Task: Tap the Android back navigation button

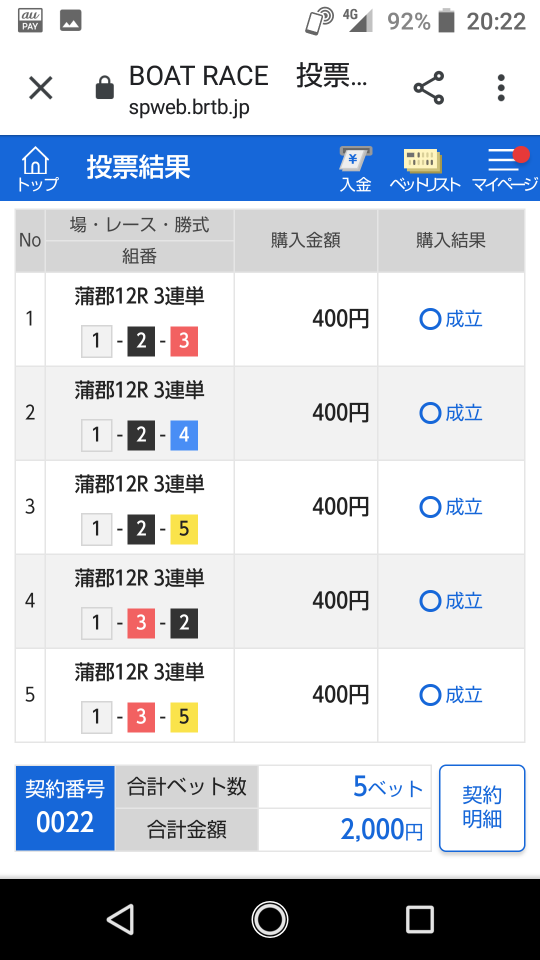Action: pos(120,920)
